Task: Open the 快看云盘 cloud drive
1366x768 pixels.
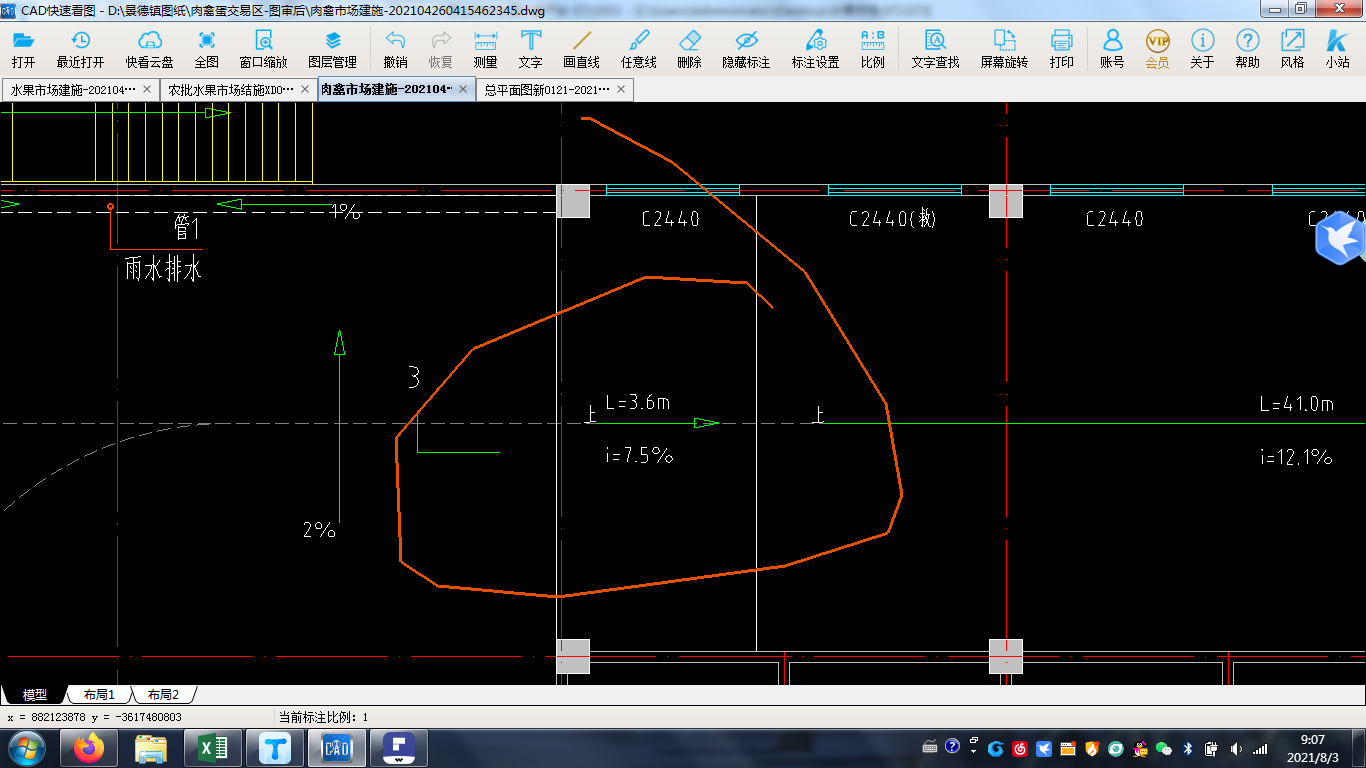Action: [149, 48]
